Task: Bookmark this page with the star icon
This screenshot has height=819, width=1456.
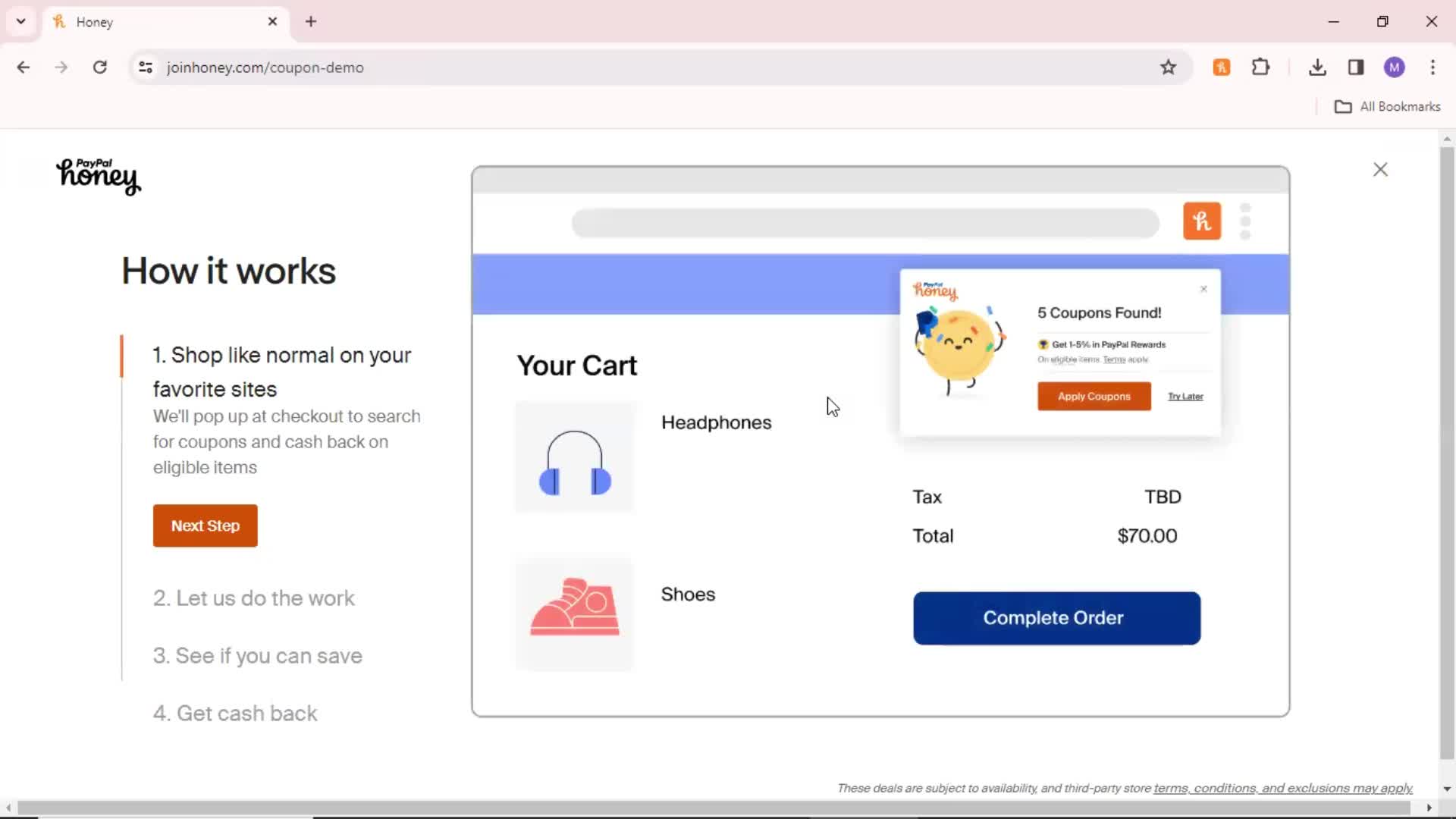Action: point(1168,67)
